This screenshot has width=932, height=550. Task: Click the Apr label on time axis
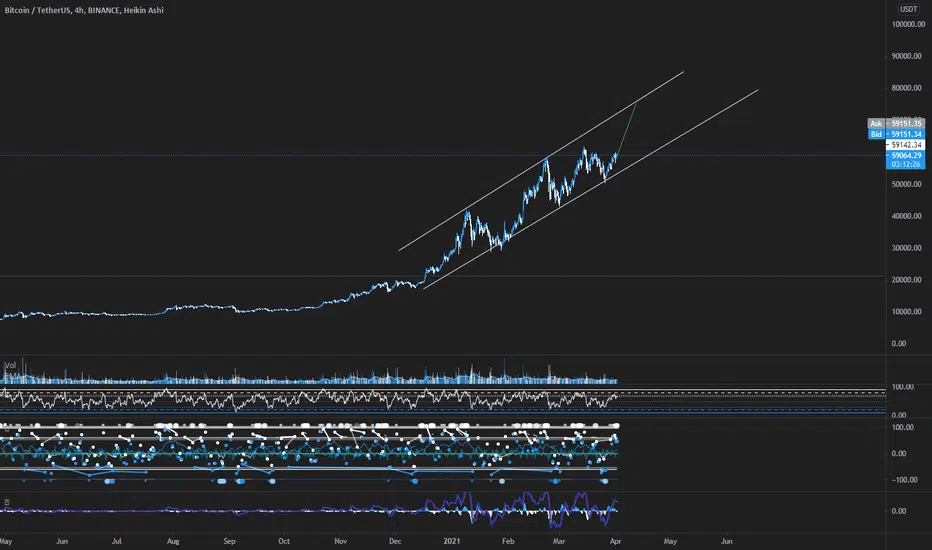click(x=615, y=542)
